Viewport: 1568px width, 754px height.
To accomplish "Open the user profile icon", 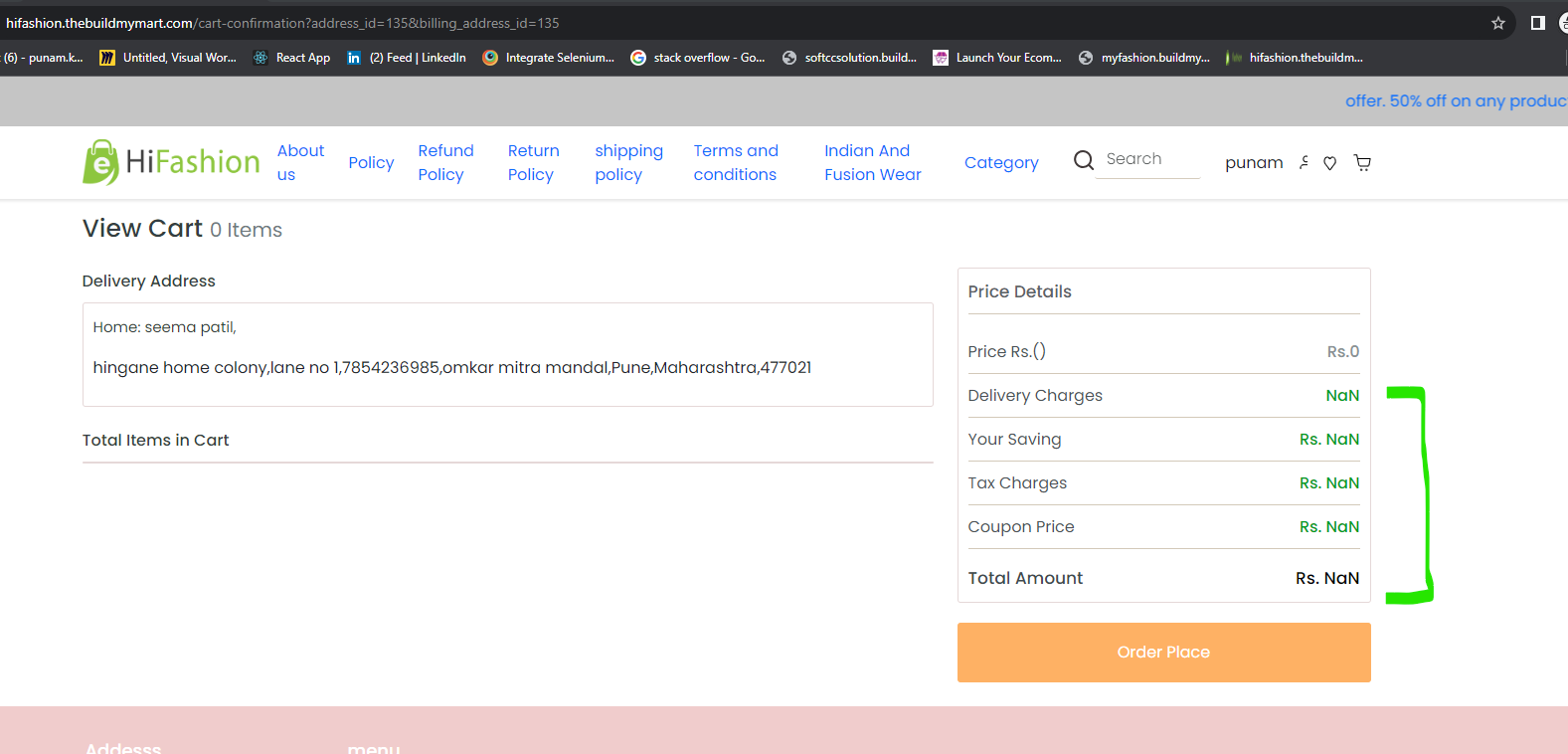I will (x=1305, y=162).
